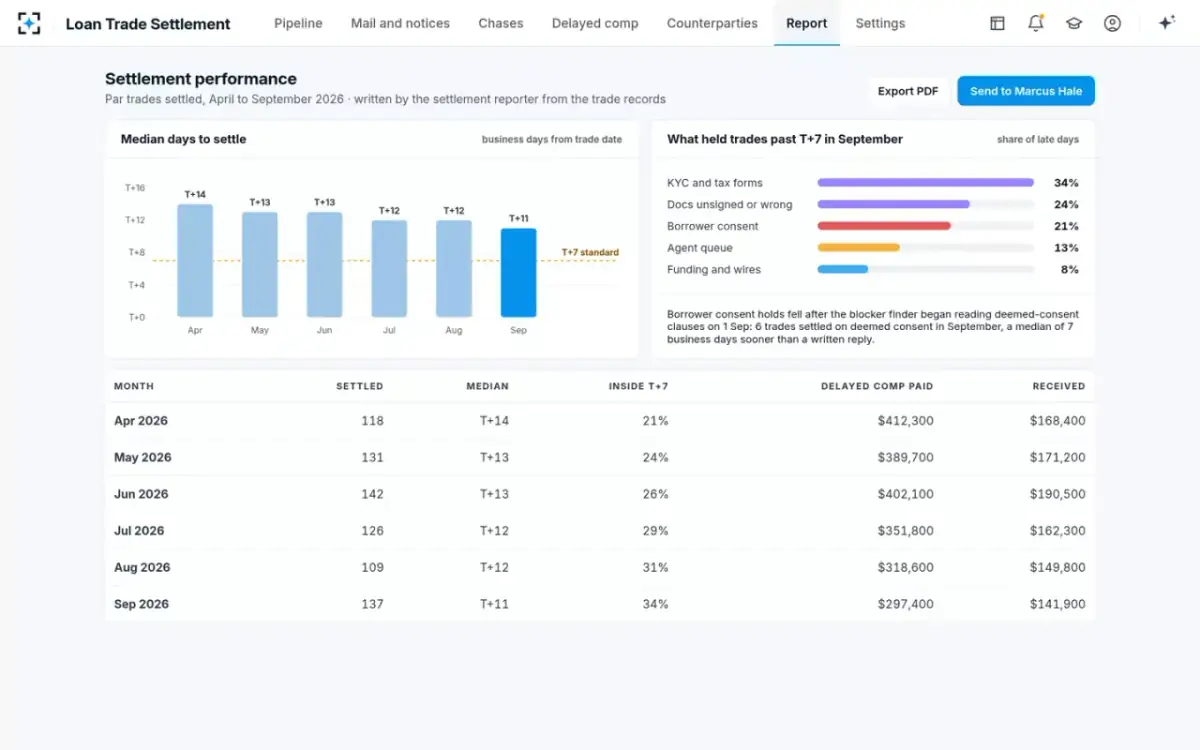1200x750 pixels.
Task: Open the Delayed comp tab
Action: click(x=595, y=23)
